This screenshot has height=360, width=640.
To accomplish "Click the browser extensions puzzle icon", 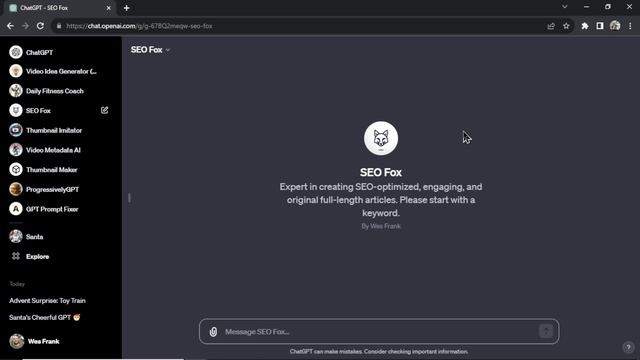I will pyautogui.click(x=585, y=26).
